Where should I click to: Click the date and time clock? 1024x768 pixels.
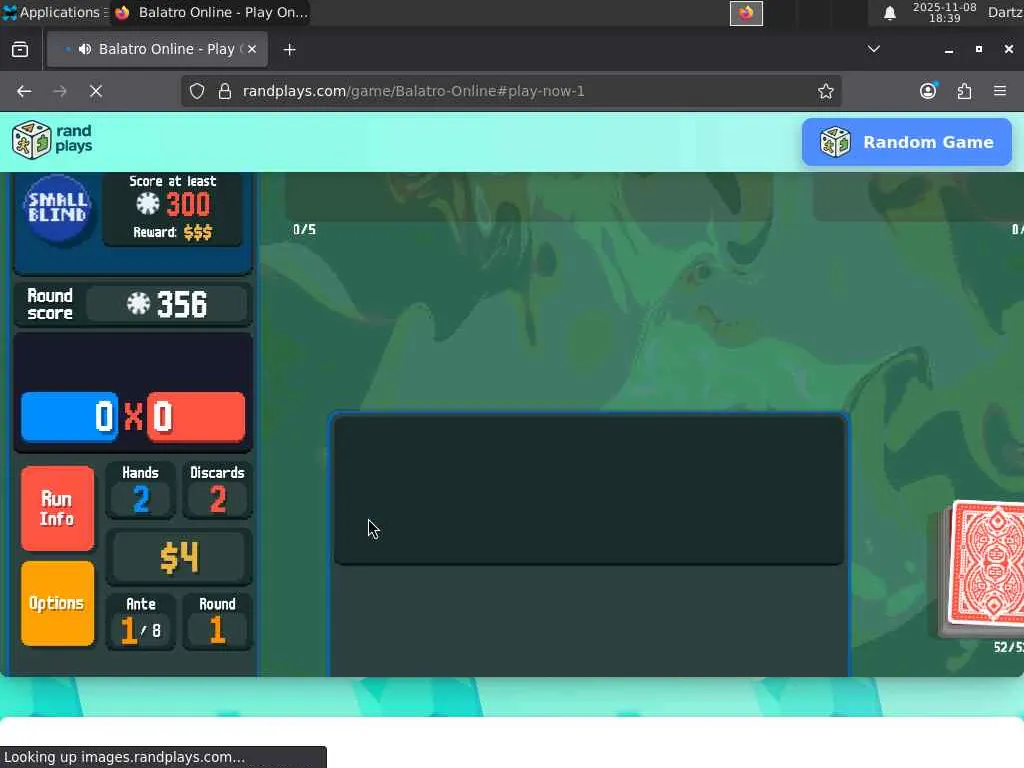(x=944, y=12)
